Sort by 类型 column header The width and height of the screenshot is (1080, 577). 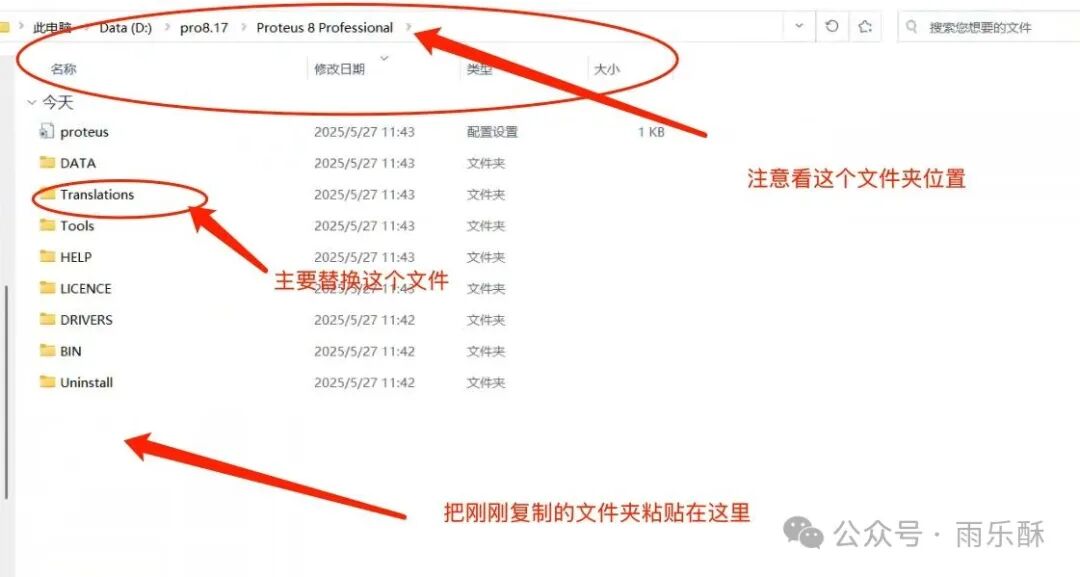click(x=479, y=69)
